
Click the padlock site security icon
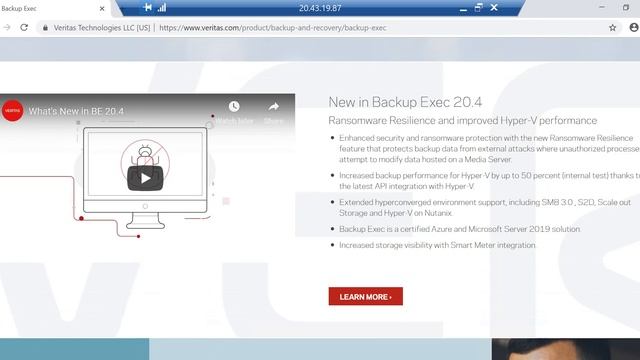point(45,28)
